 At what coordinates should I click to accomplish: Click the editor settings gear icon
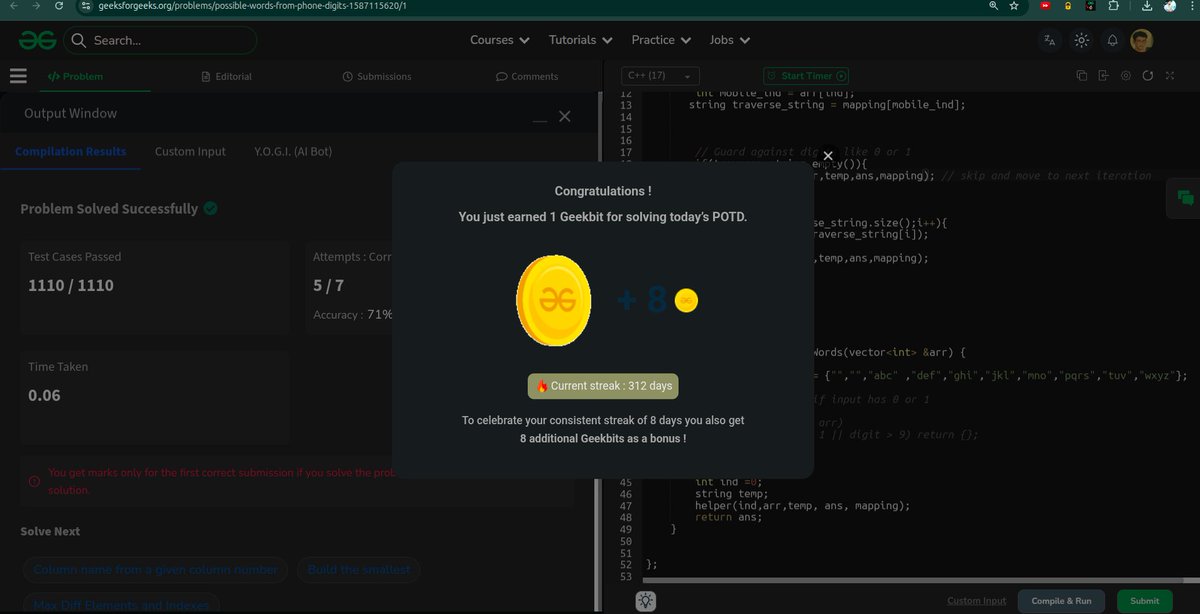coord(1125,76)
